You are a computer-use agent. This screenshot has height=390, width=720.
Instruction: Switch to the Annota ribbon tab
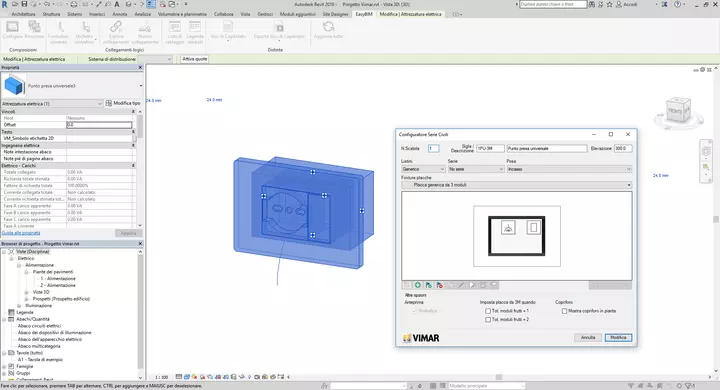tap(120, 14)
